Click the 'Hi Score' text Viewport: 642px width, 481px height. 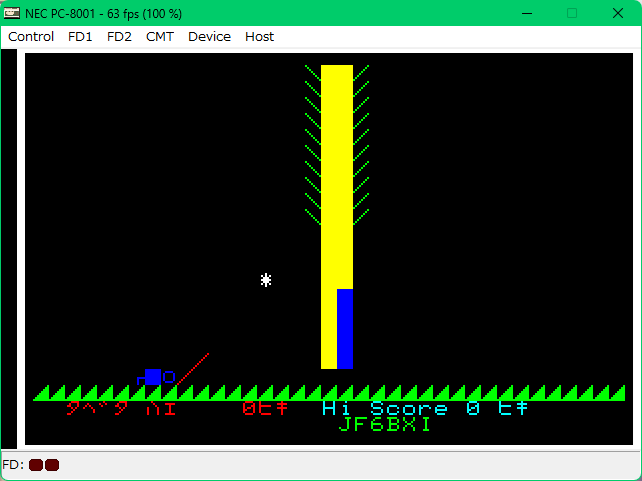coord(385,408)
